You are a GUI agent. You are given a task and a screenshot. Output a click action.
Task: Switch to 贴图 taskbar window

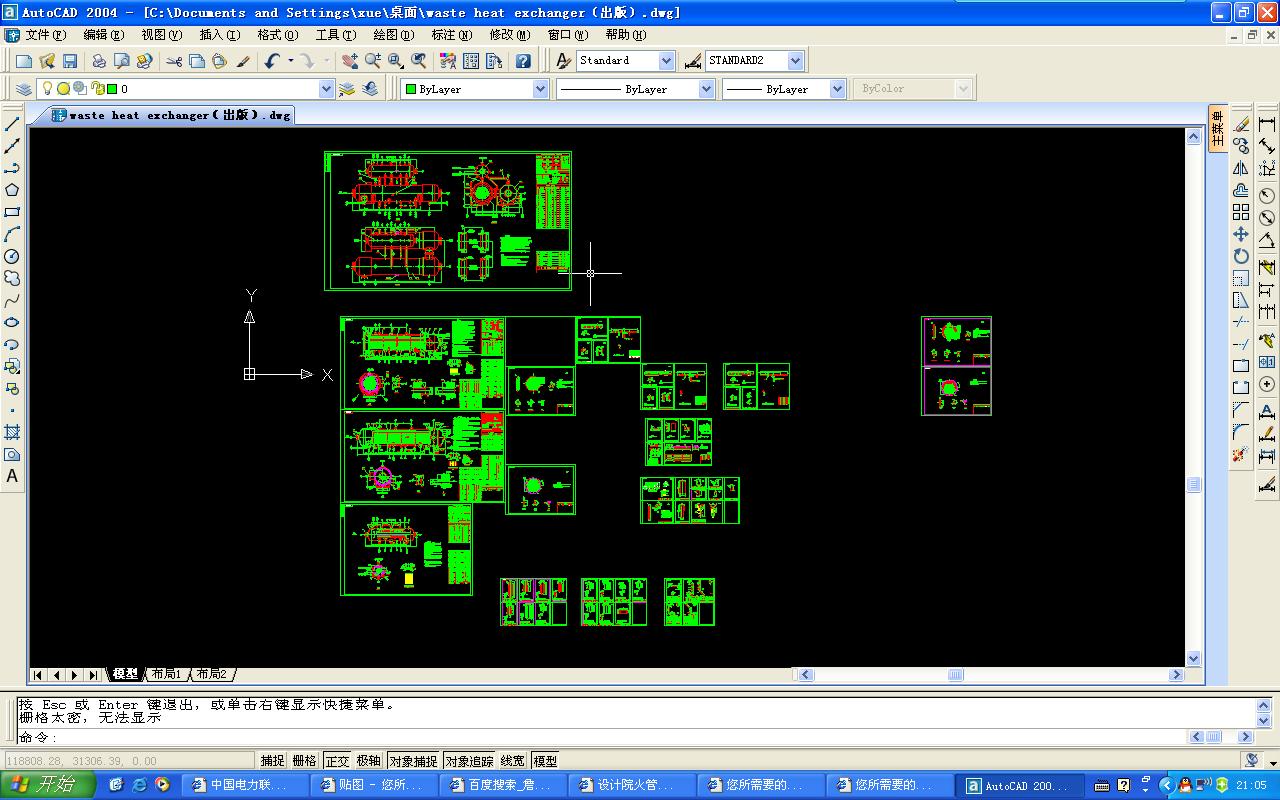(x=376, y=785)
